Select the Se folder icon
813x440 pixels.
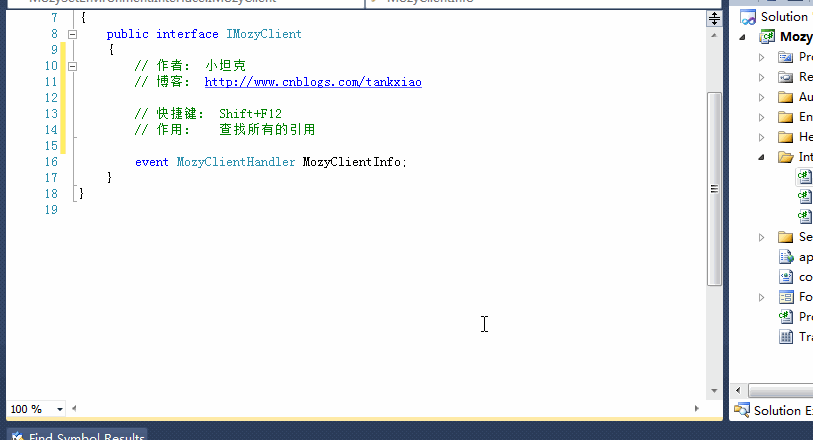[786, 237]
